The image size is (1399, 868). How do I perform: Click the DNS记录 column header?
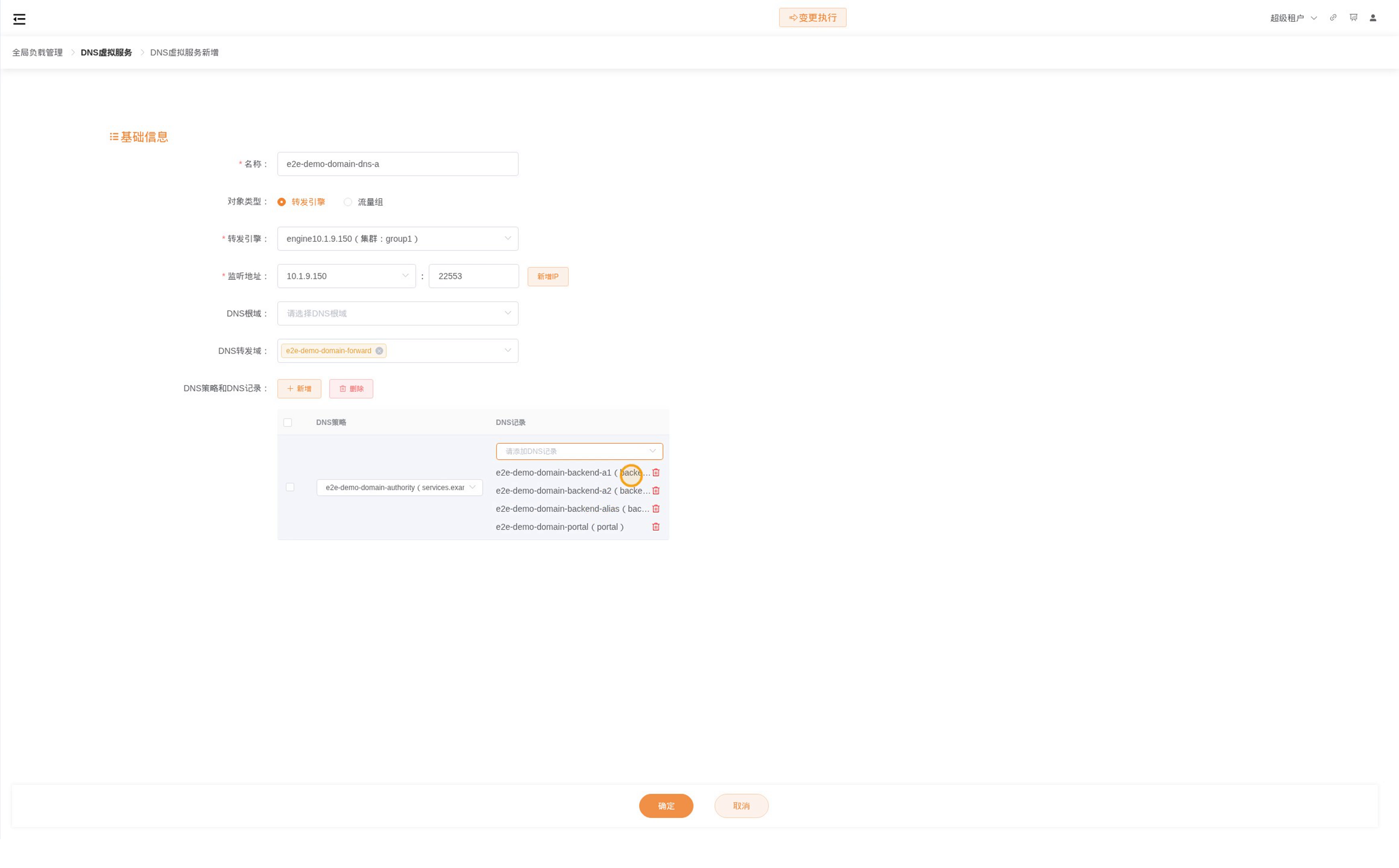click(511, 422)
